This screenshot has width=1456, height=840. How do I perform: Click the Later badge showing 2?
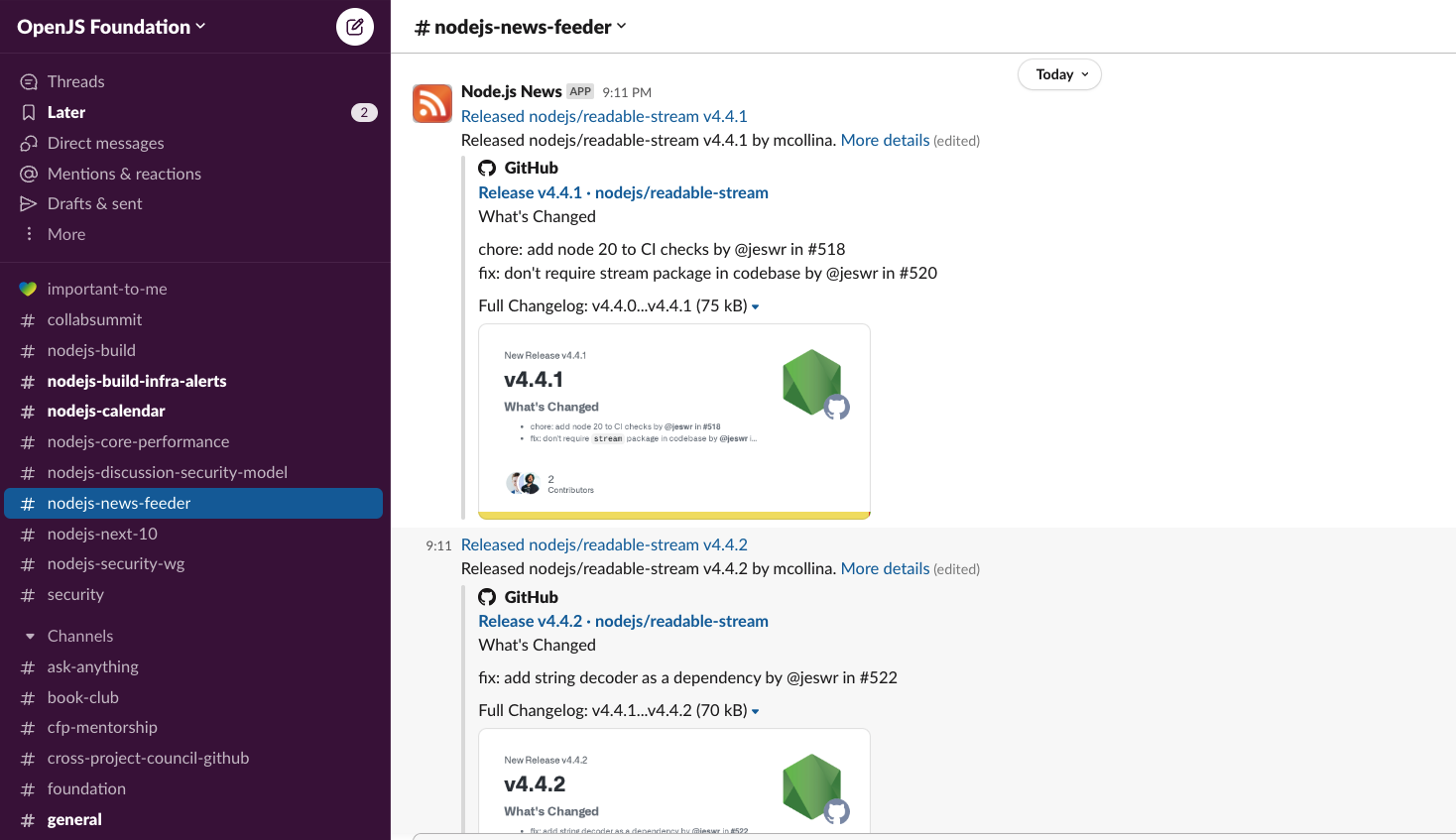coord(364,112)
